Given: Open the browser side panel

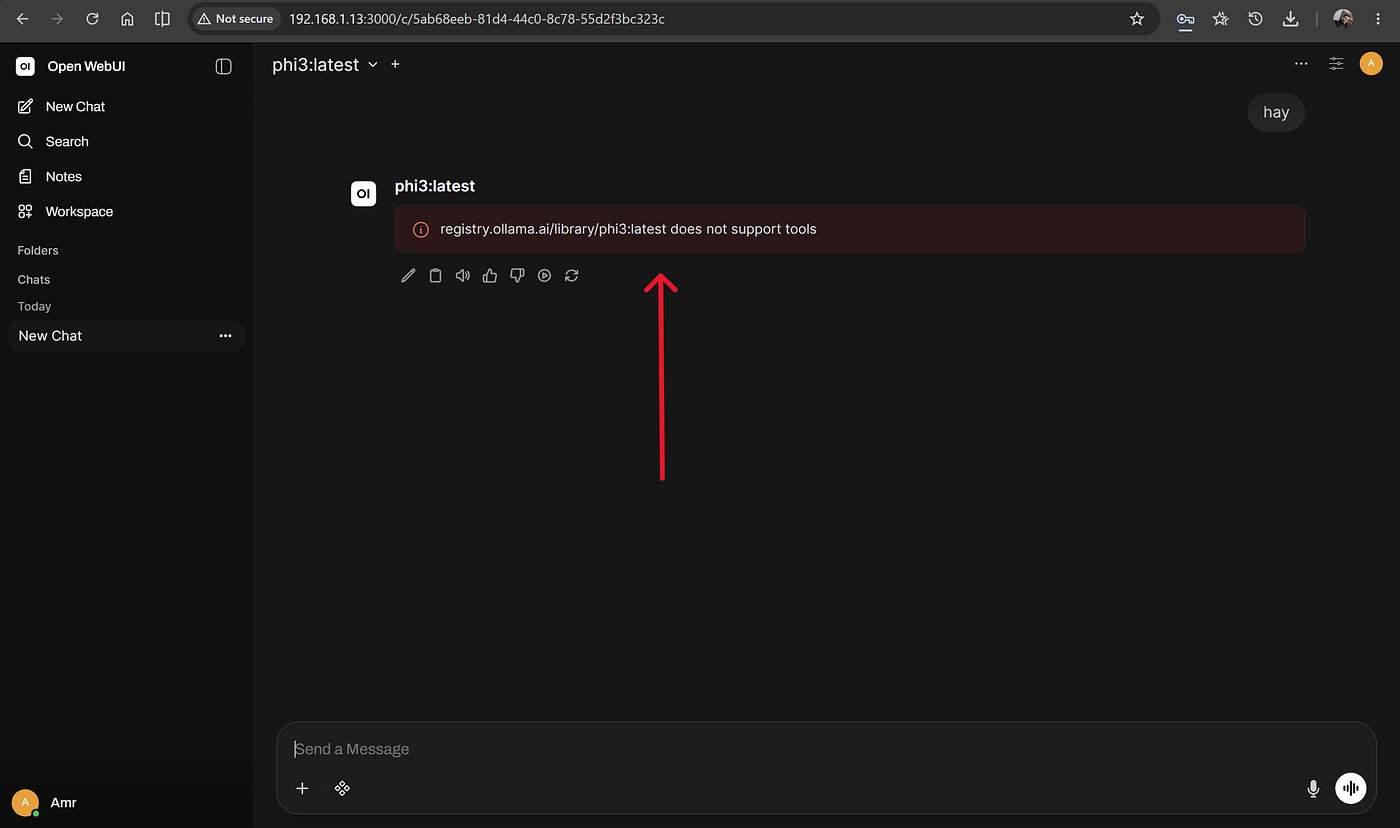Looking at the screenshot, I should 162,19.
